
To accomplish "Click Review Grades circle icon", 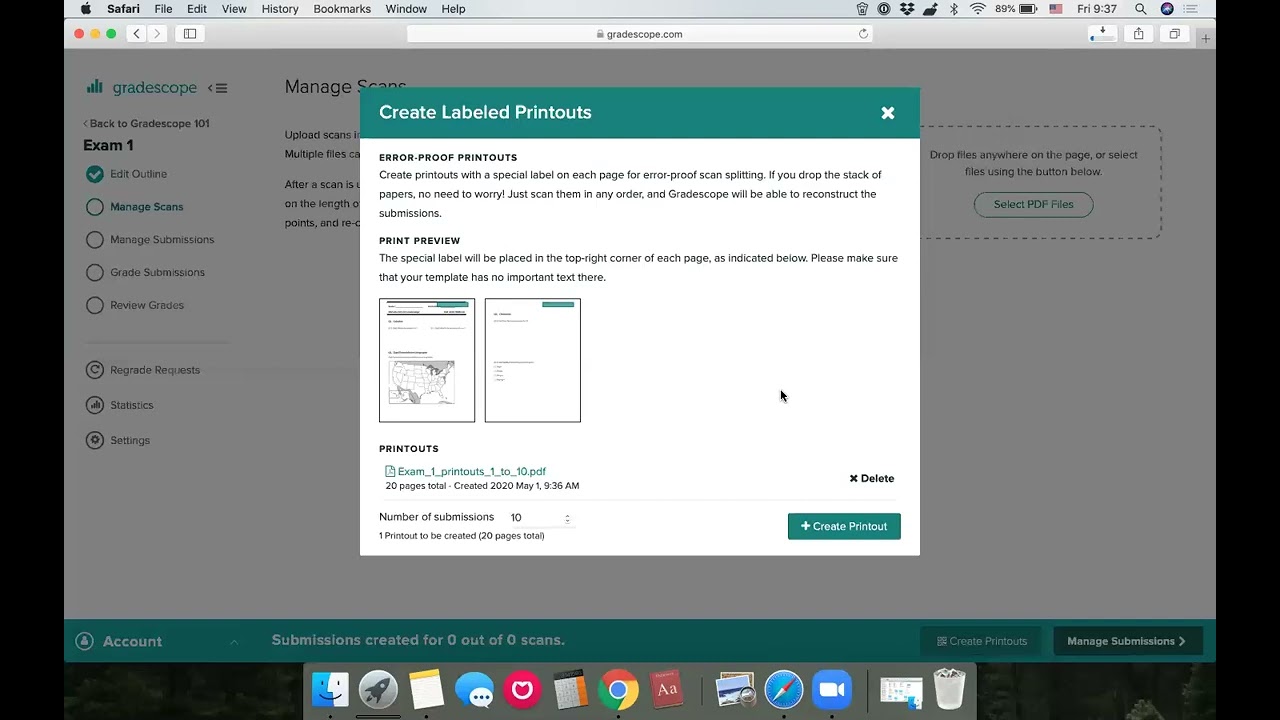I will coord(95,305).
